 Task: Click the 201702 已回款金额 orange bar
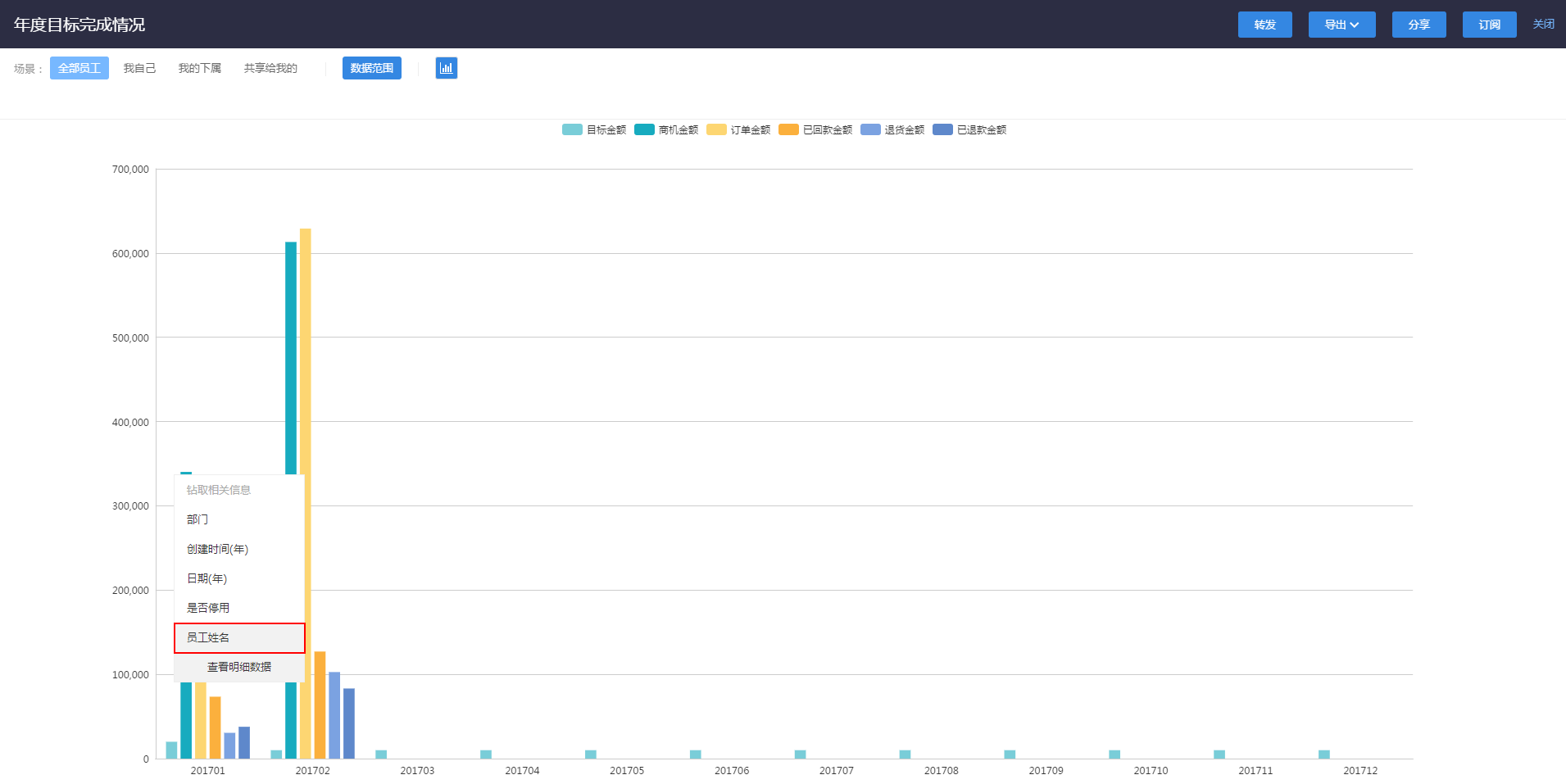point(320,705)
